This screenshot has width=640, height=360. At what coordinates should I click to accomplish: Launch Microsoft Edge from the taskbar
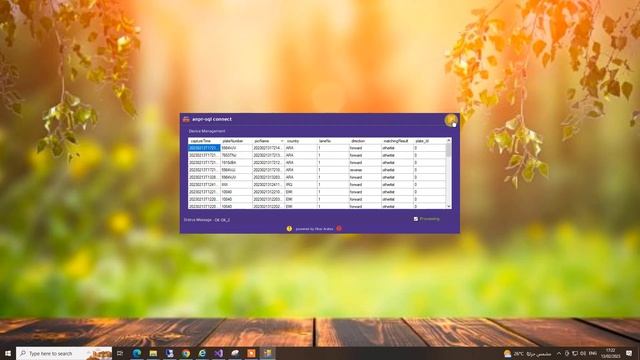(137, 353)
